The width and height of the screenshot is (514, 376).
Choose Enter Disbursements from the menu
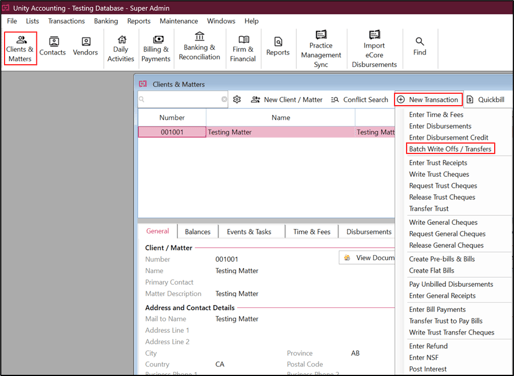click(x=440, y=126)
